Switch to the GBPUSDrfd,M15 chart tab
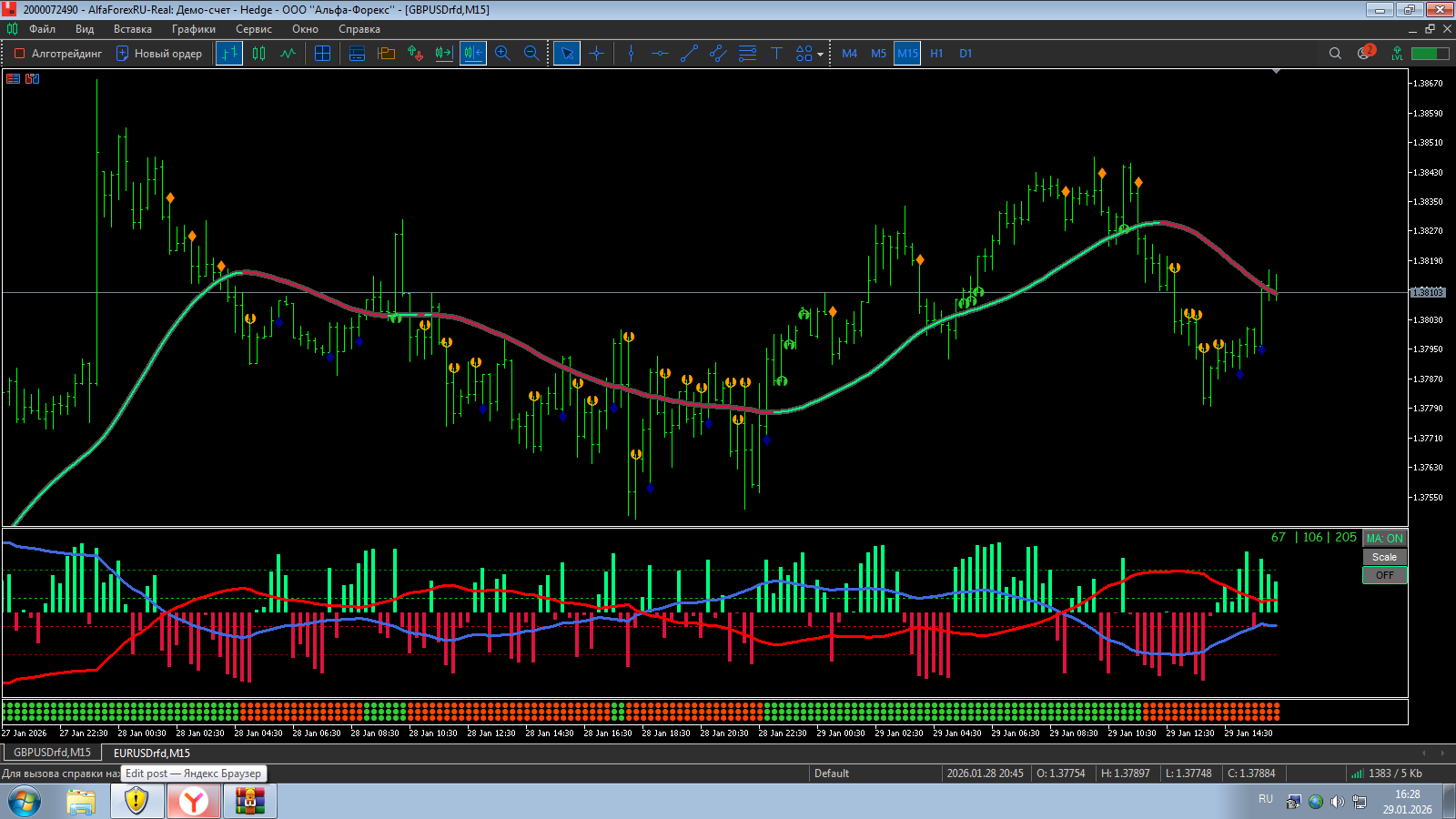This screenshot has width=1456, height=819. pos(52,753)
